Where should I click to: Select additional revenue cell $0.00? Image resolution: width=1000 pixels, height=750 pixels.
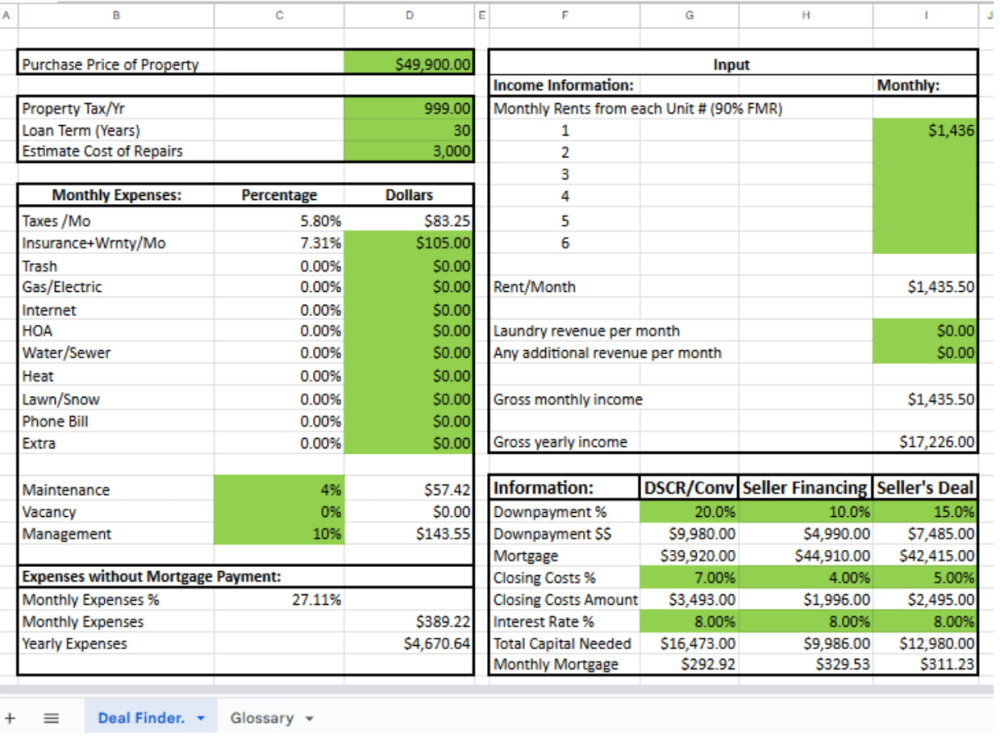pyautogui.click(x=925, y=353)
